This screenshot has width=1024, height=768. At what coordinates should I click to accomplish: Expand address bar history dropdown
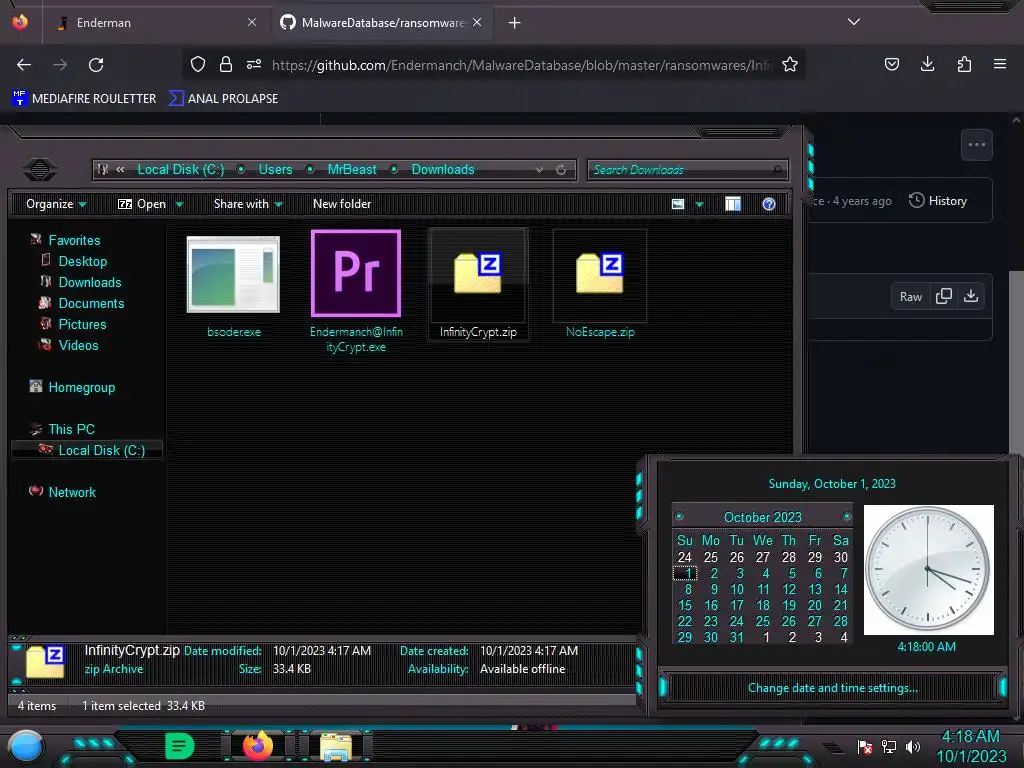[x=539, y=170]
